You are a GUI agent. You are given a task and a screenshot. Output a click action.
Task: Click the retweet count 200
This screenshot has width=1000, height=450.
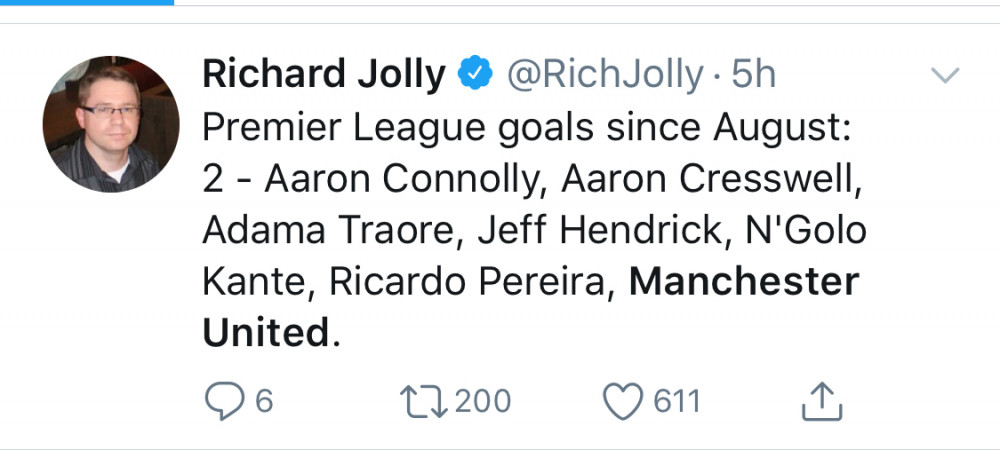(x=483, y=401)
